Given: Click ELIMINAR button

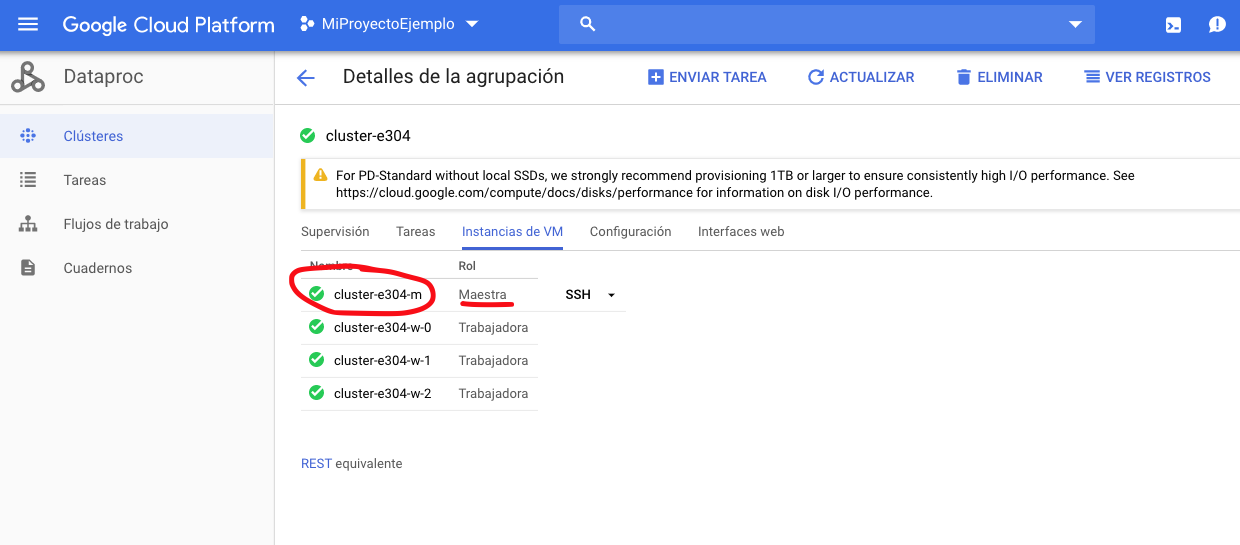Looking at the screenshot, I should point(999,77).
